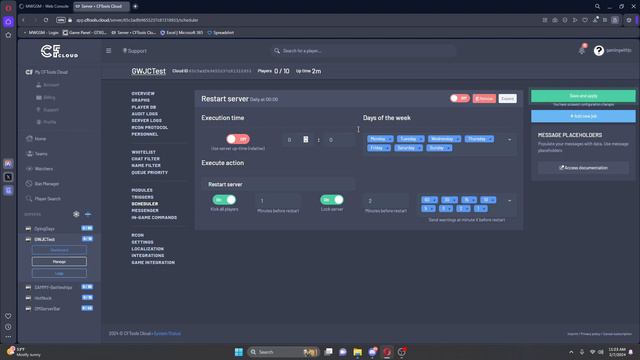Click the execution hour input field
This screenshot has width=640, height=360.
297,140
